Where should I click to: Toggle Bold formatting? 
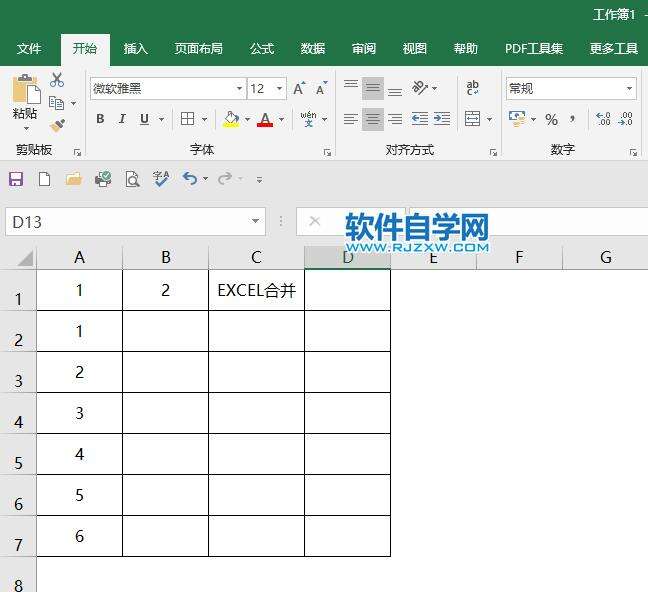(100, 119)
